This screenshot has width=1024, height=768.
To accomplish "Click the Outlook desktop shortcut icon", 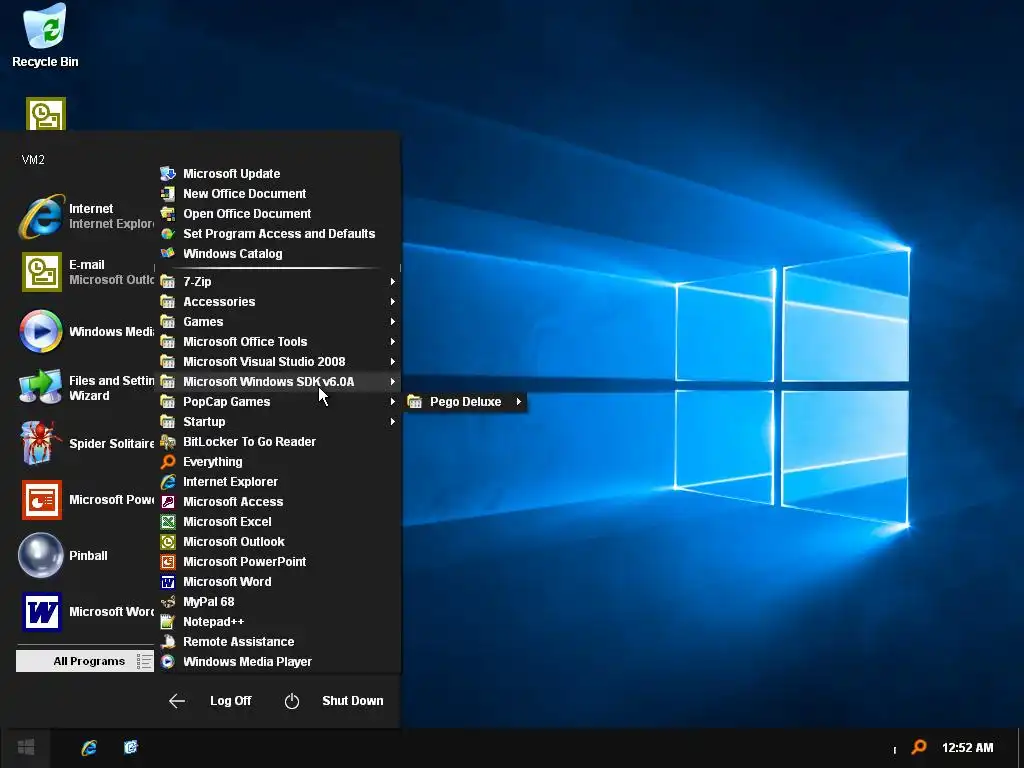I will 46,114.
